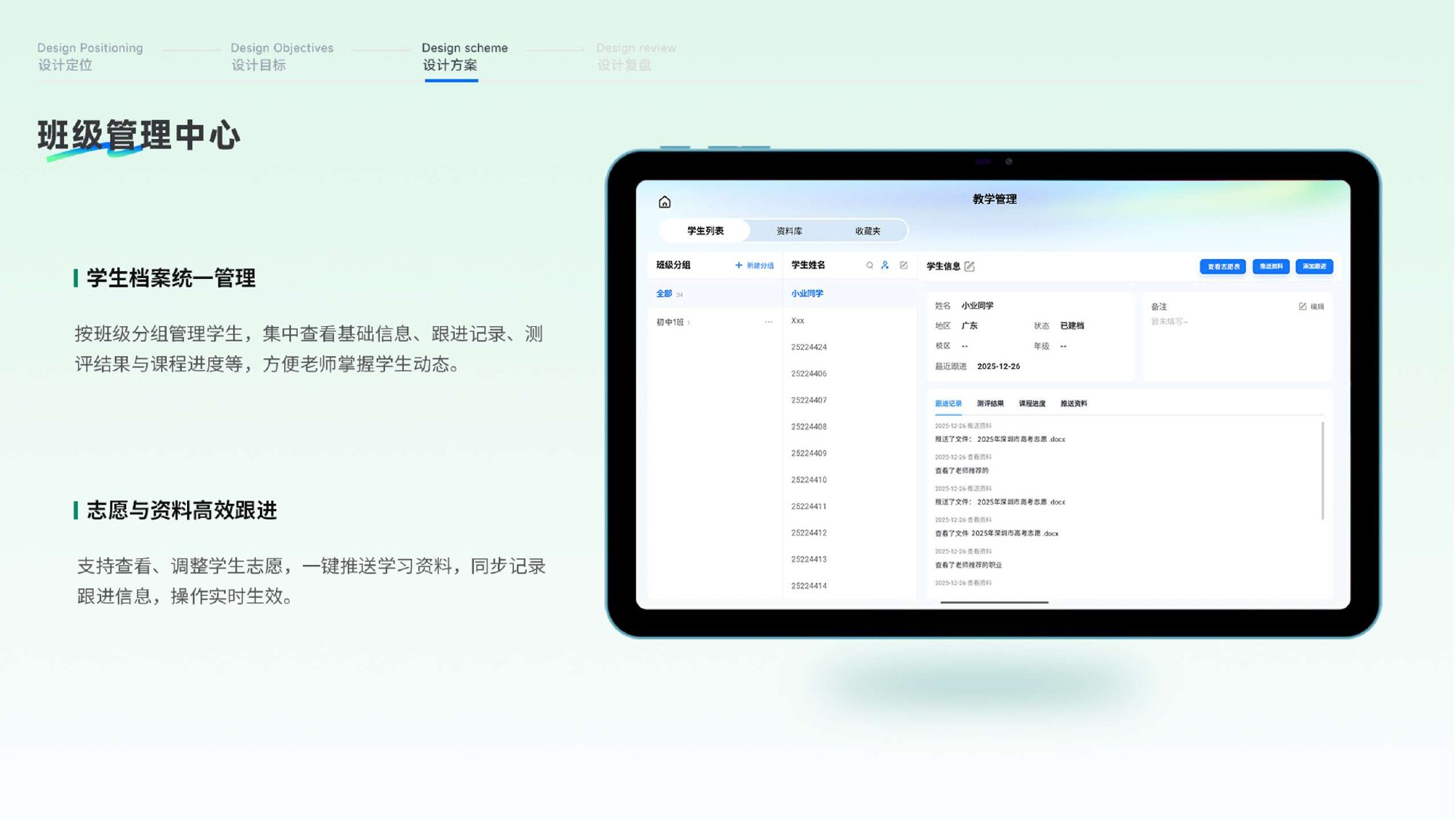Open the 课程进度 tab

[x=1032, y=403]
